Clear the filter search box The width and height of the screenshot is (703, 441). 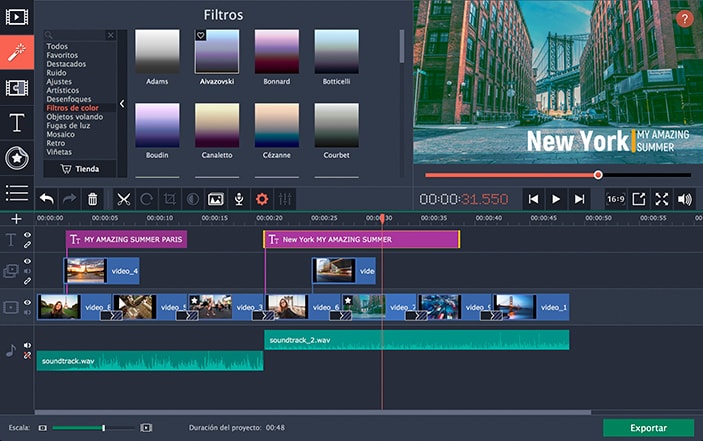click(x=111, y=35)
